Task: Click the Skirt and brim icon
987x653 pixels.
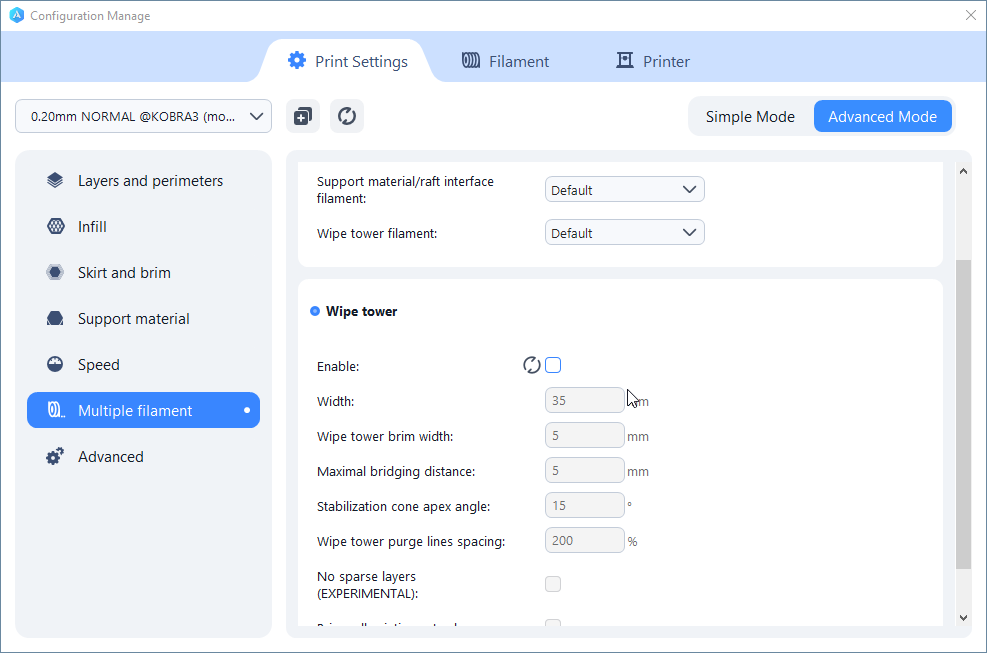Action: (56, 273)
